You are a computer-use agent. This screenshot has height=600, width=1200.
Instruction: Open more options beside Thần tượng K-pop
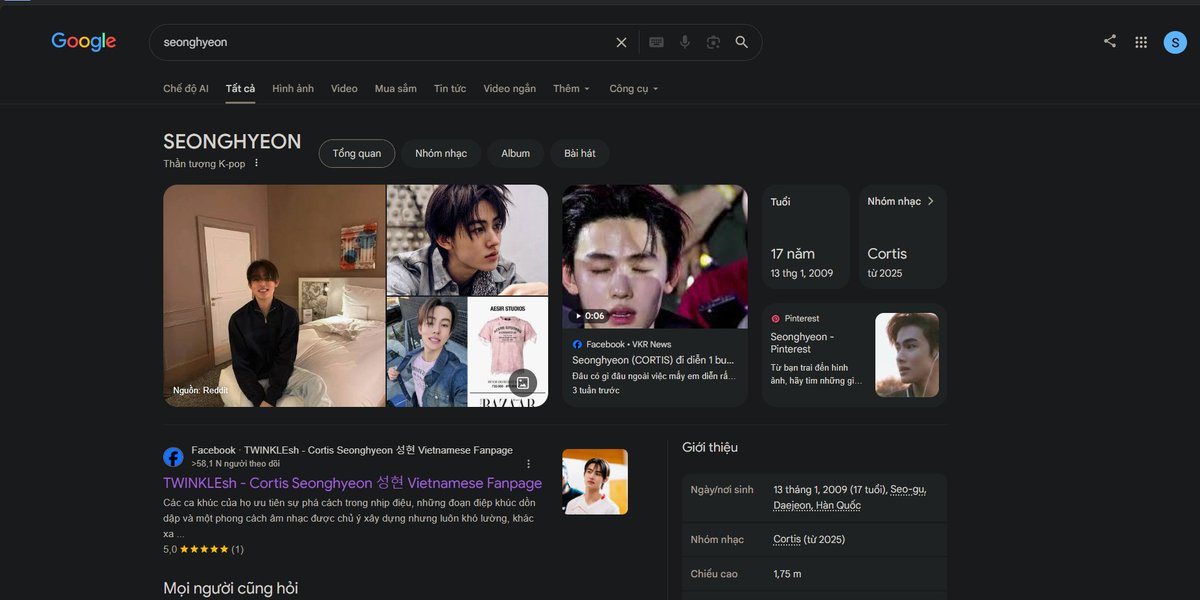coord(256,163)
